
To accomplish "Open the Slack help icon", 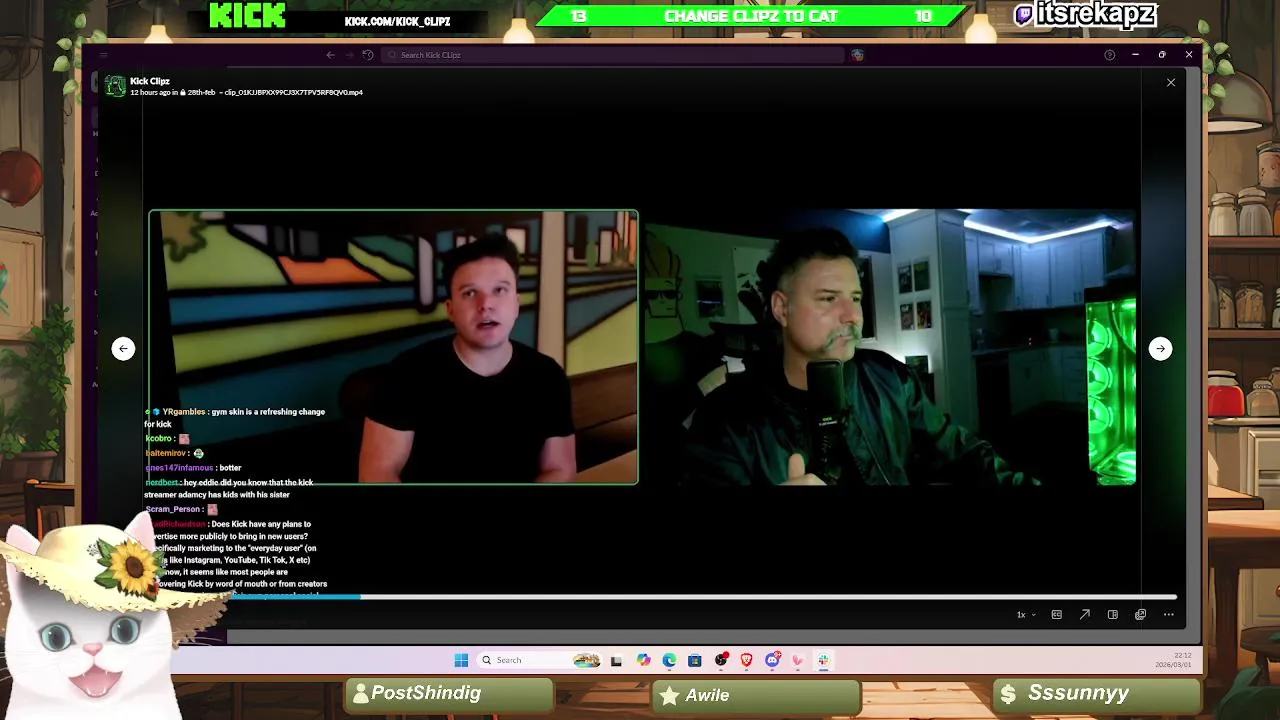I will 1109,55.
